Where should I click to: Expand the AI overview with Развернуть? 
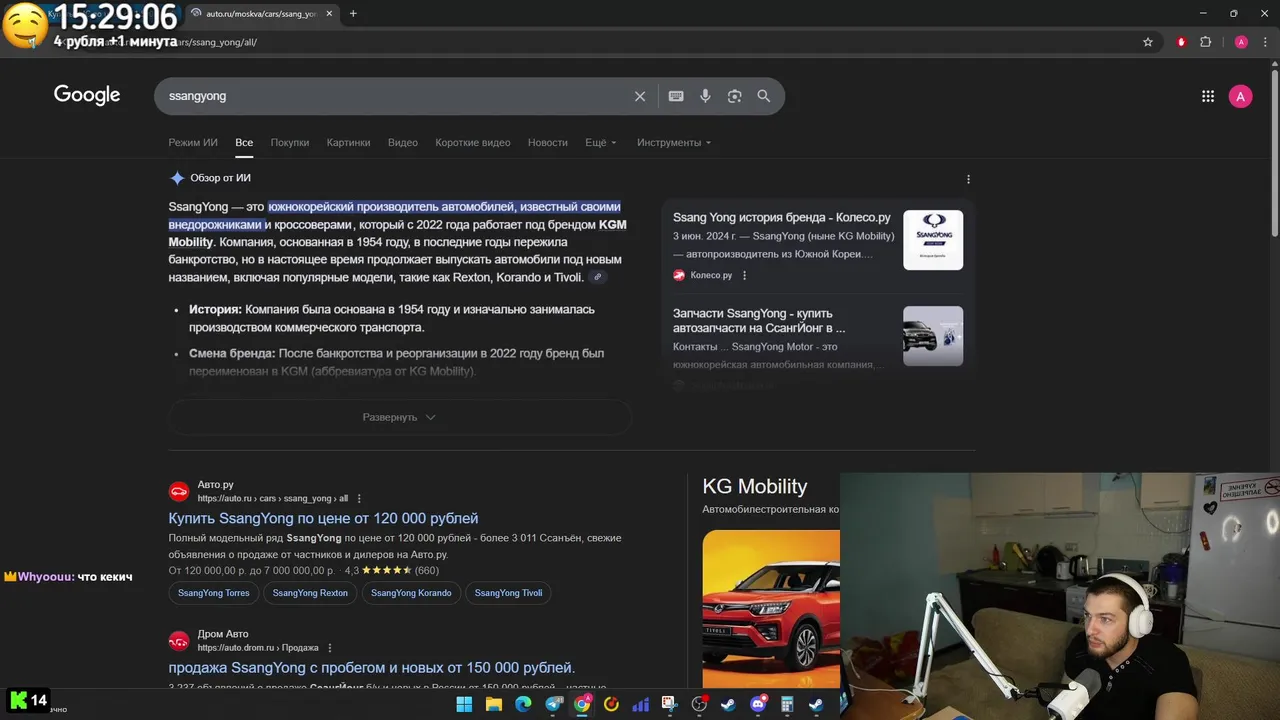[x=399, y=417]
